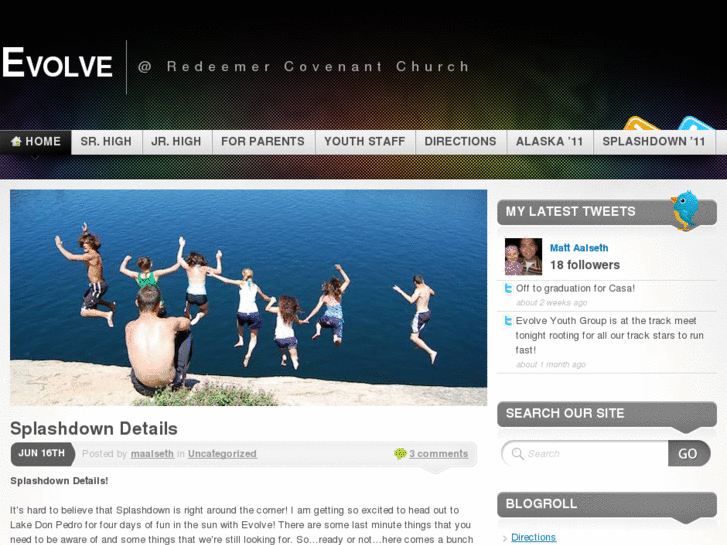Click the Search Our Site heading
Image resolution: width=727 pixels, height=545 pixels.
[565, 413]
